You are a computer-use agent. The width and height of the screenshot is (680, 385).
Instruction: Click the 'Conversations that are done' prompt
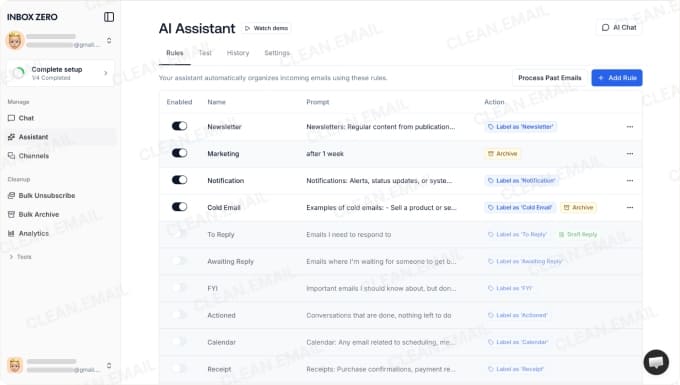(x=379, y=315)
